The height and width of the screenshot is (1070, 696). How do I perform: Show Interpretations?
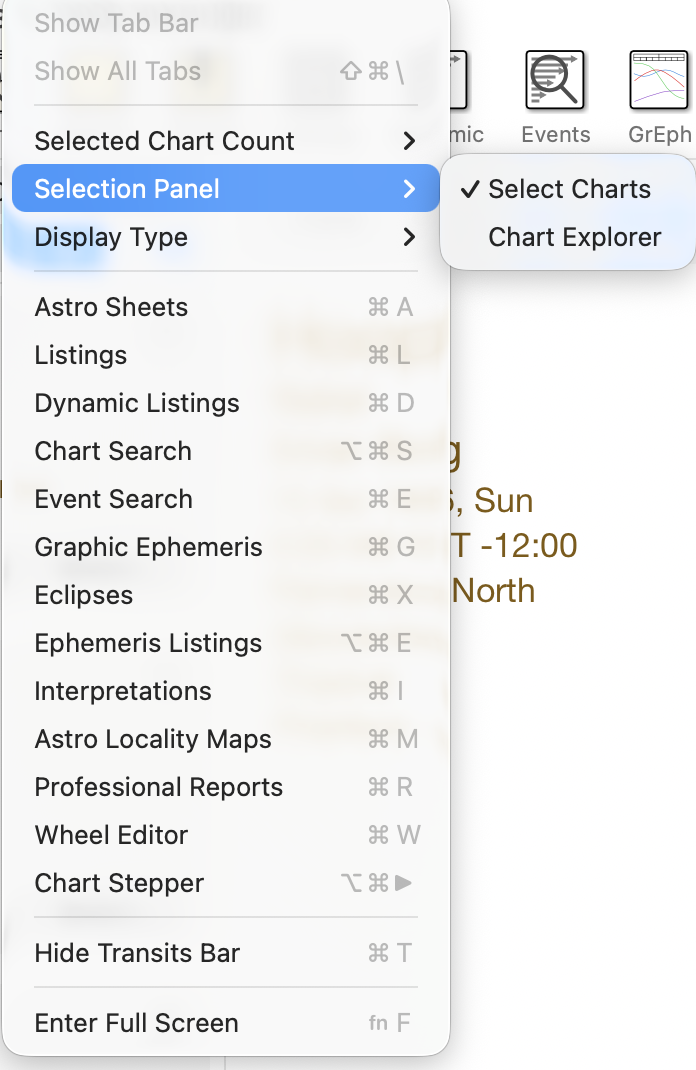coord(123,691)
